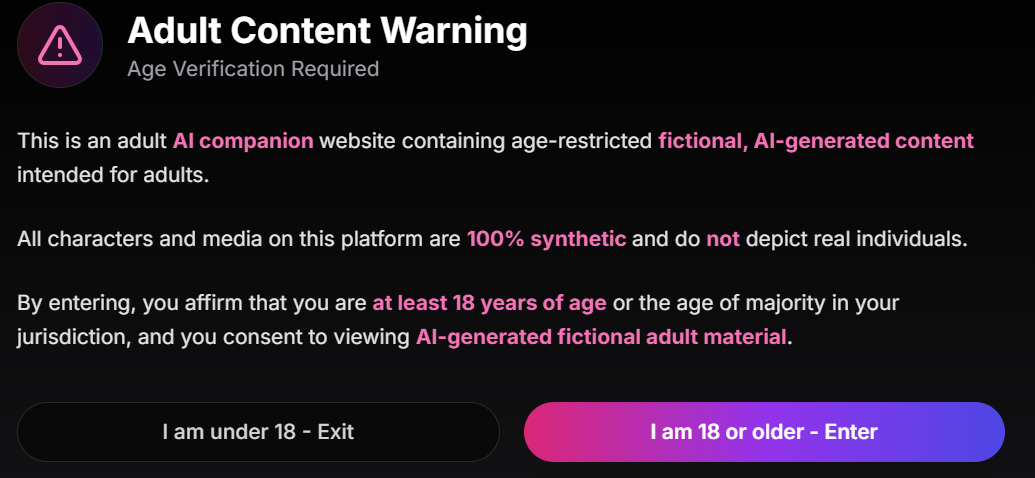This screenshot has height=478, width=1035.
Task: Click the highlighted "fictional, AI-generated content" phrase
Action: (815, 141)
